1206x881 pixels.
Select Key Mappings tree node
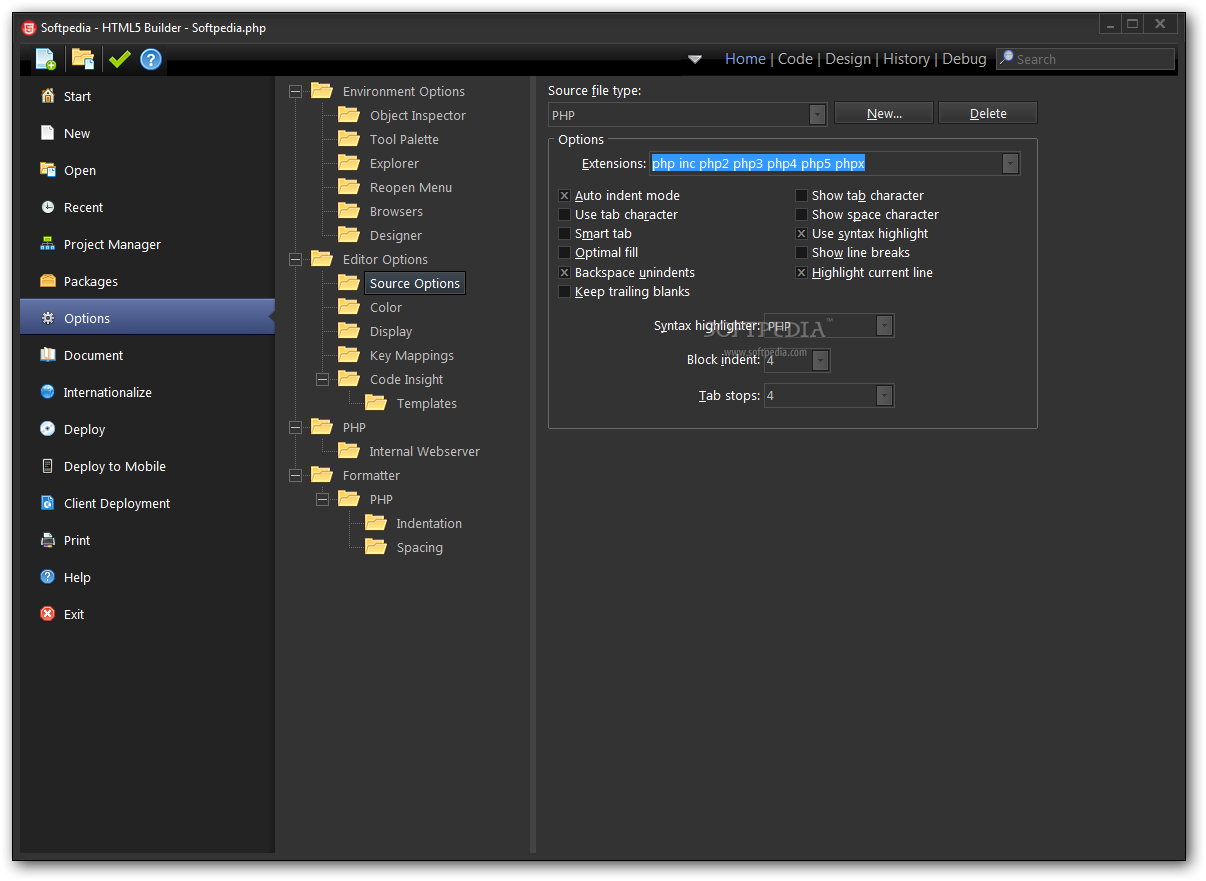pos(412,356)
